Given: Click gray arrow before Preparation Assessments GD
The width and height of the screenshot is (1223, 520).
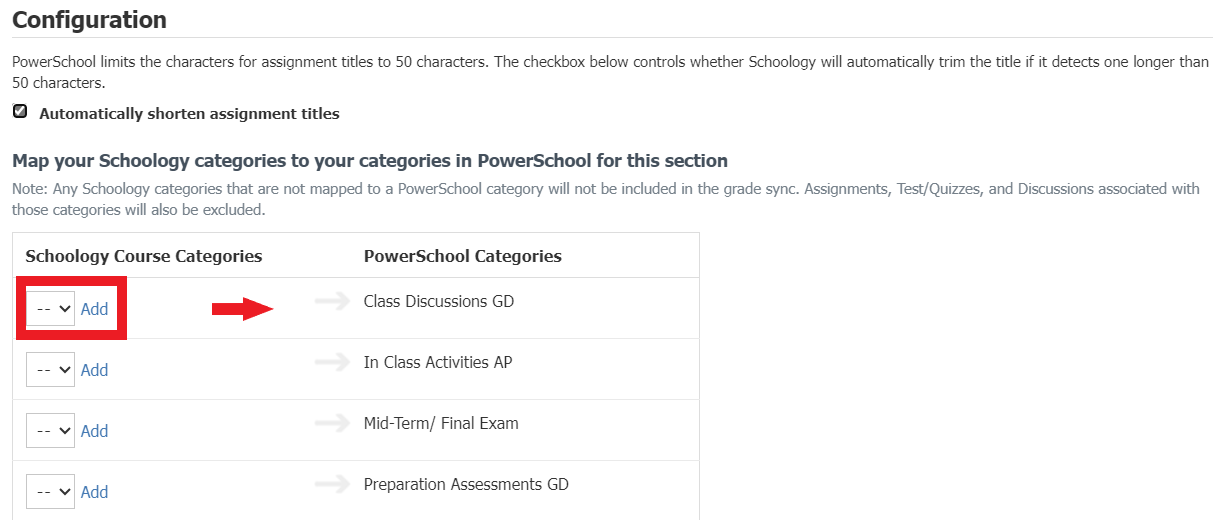Looking at the screenshot, I should point(331,484).
